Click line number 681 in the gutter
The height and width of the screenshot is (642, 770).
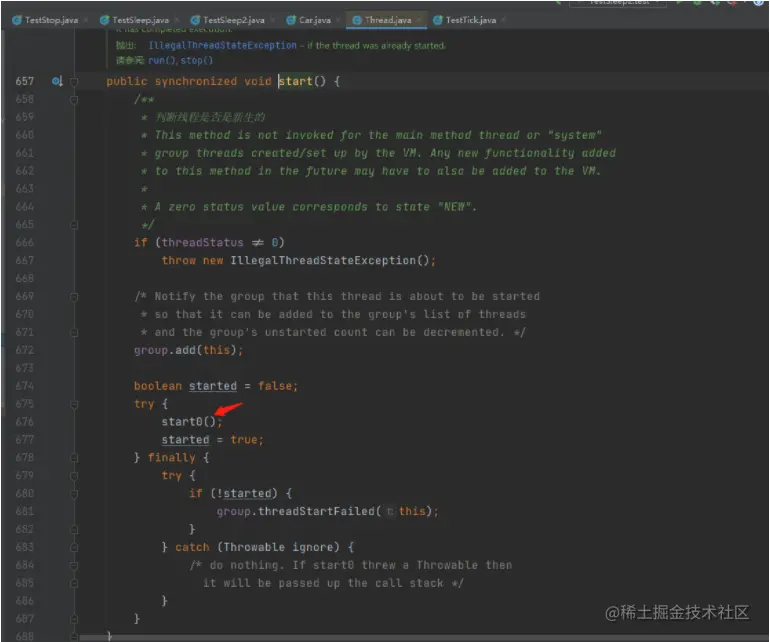[x=25, y=511]
